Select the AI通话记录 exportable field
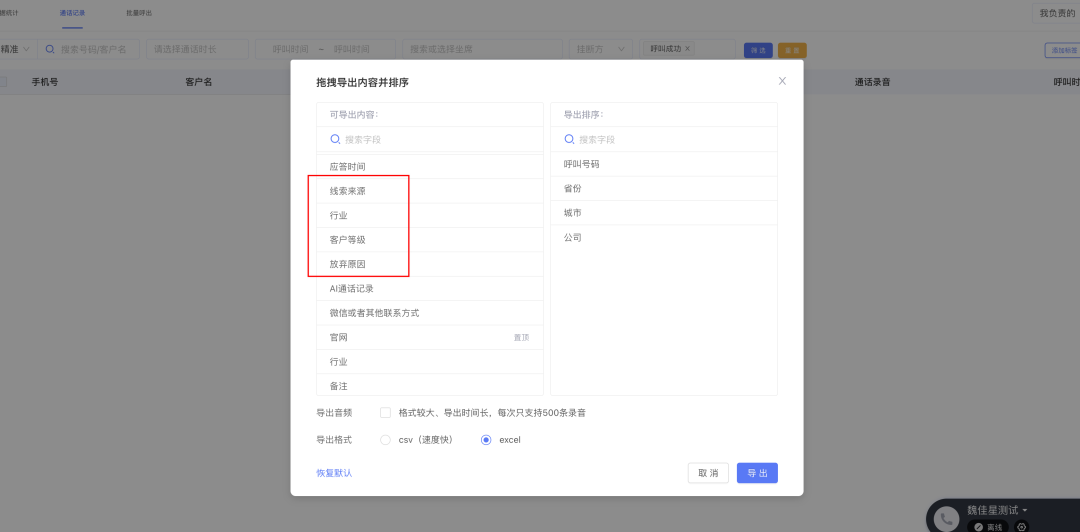 click(430, 289)
